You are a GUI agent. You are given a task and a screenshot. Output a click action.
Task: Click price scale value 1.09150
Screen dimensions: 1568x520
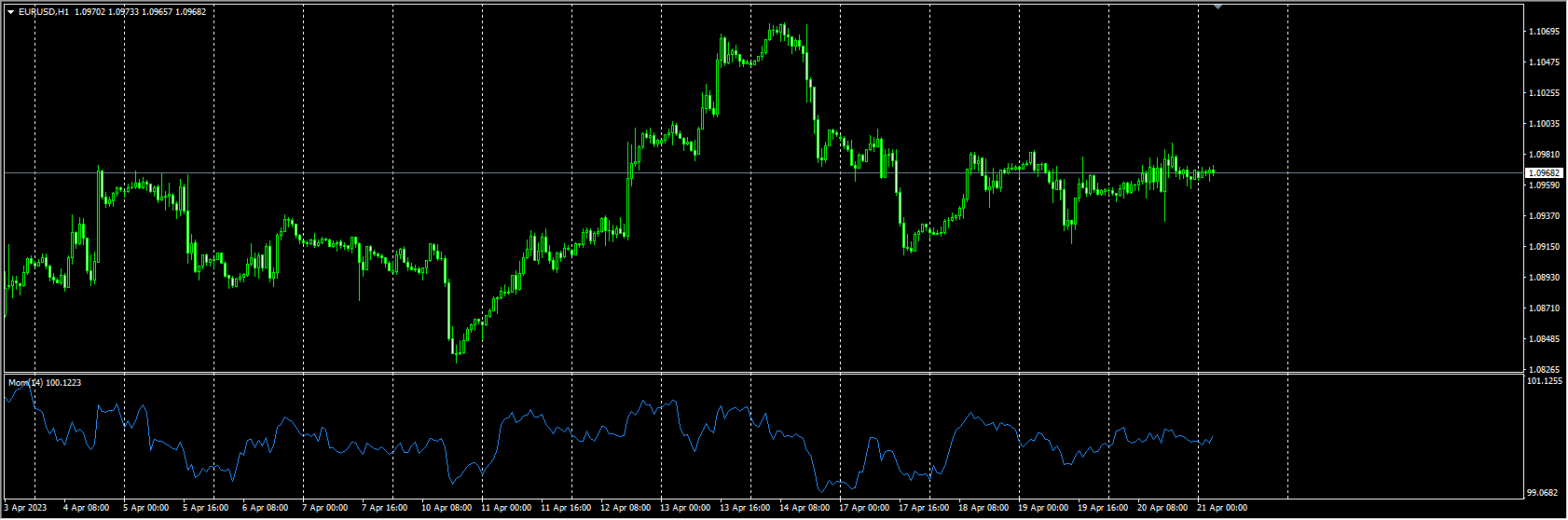(x=1545, y=247)
